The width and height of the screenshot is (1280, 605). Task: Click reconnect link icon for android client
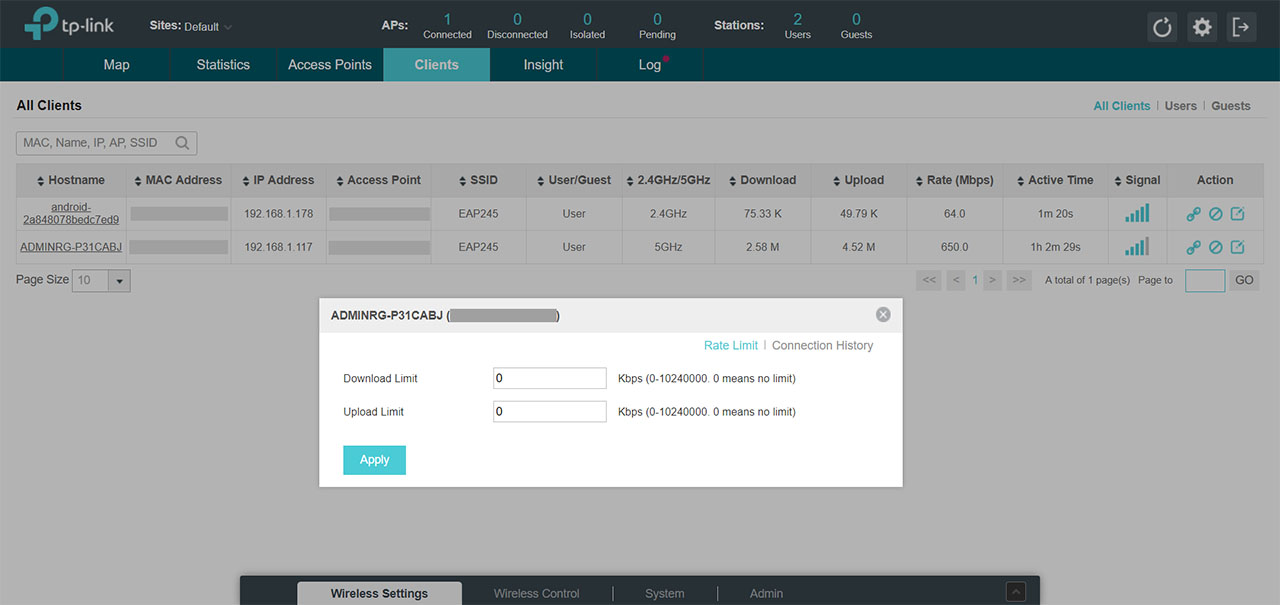pyautogui.click(x=1193, y=214)
